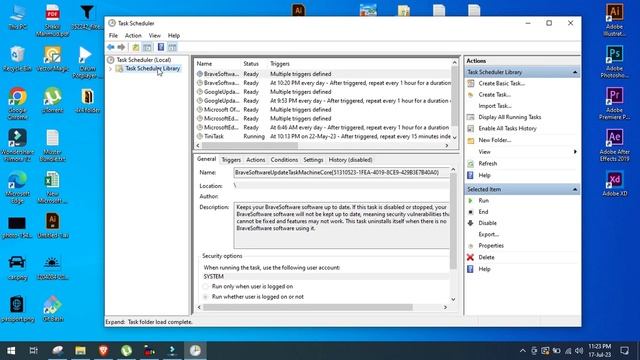Open File Explorer from the taskbar
The width and height of the screenshot is (640, 360).
pos(80,351)
